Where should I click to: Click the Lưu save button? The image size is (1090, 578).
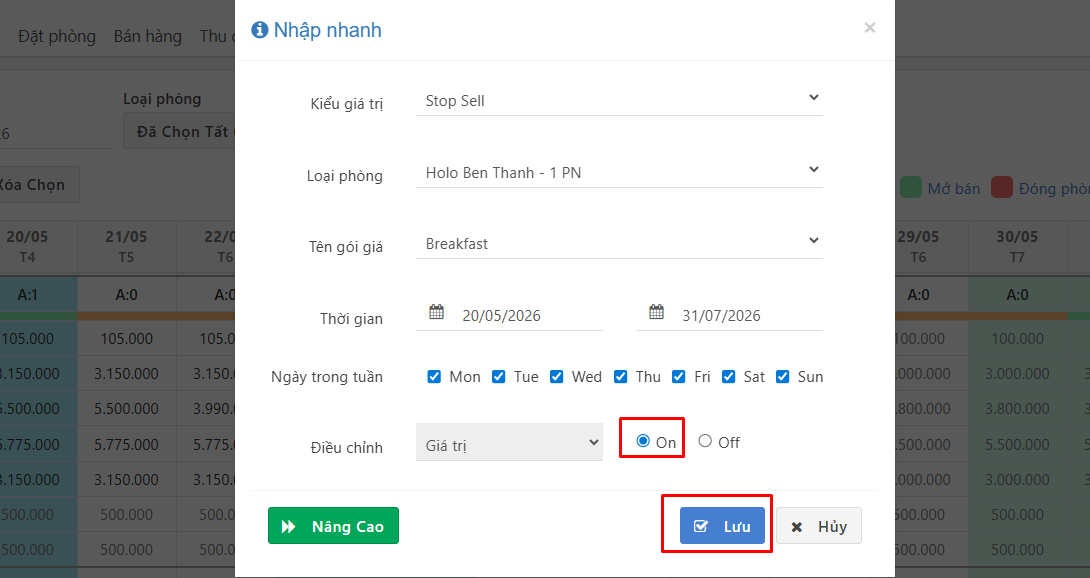coord(722,526)
